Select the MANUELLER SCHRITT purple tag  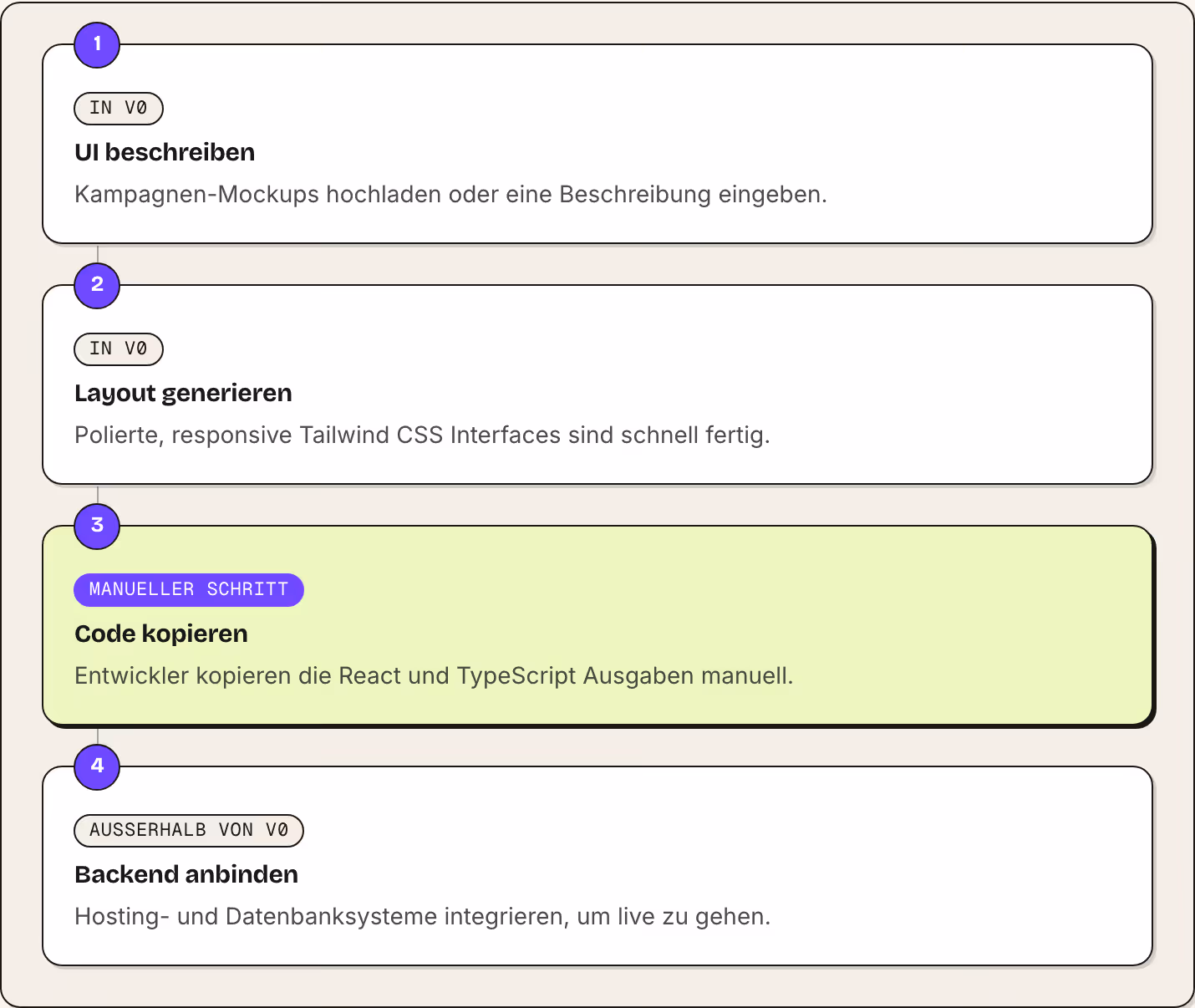[189, 589]
